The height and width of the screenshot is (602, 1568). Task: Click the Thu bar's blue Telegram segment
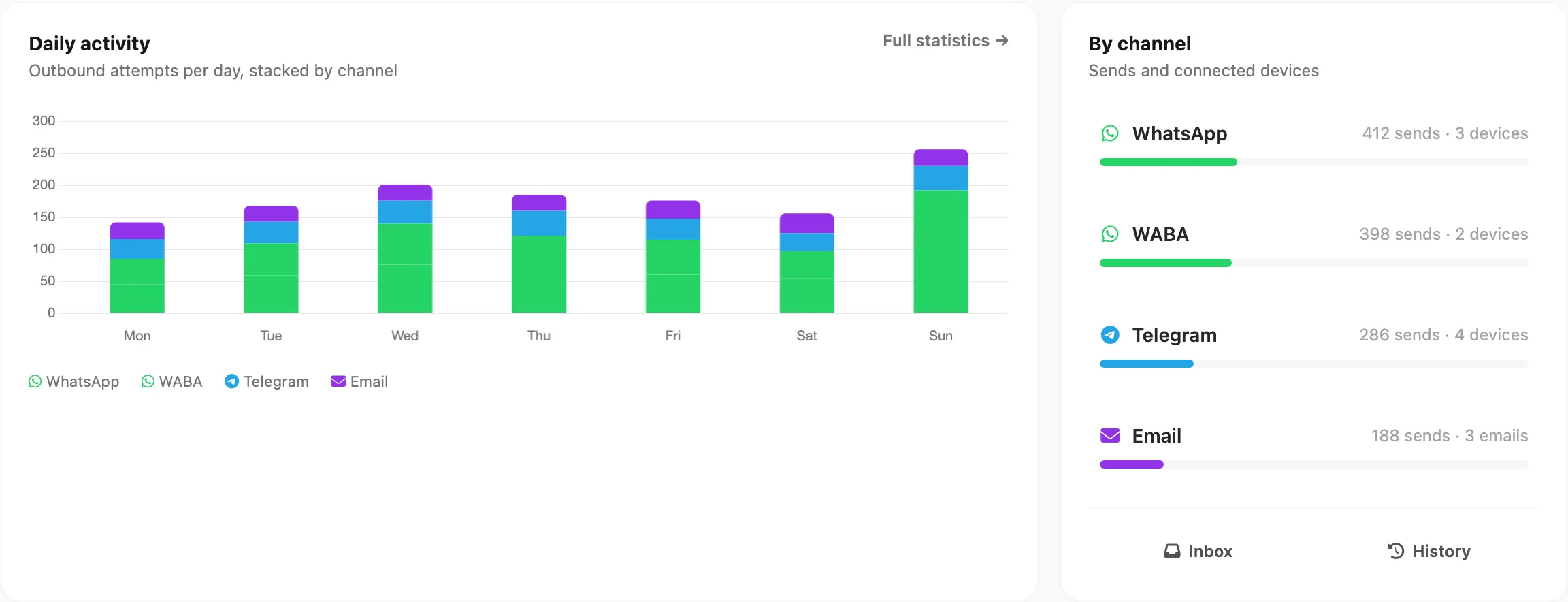(x=539, y=223)
